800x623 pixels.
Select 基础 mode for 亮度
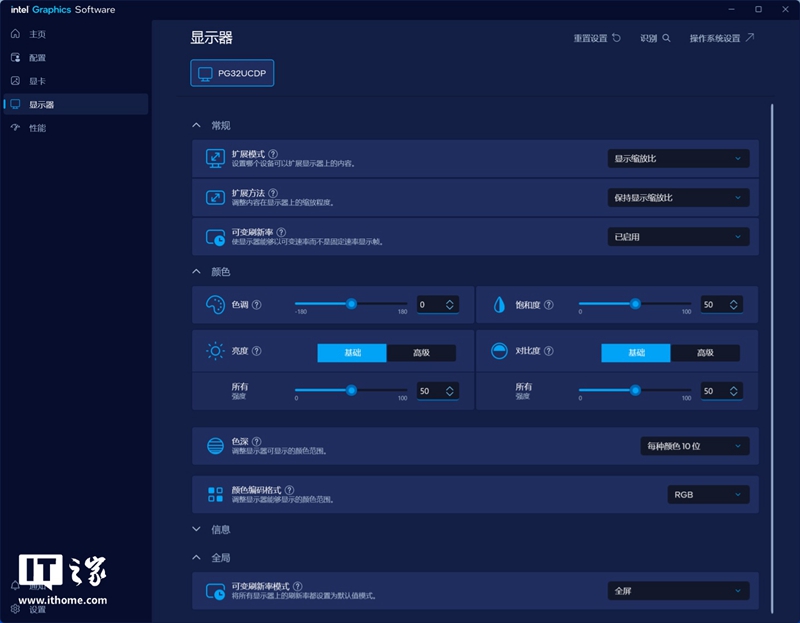pos(352,353)
